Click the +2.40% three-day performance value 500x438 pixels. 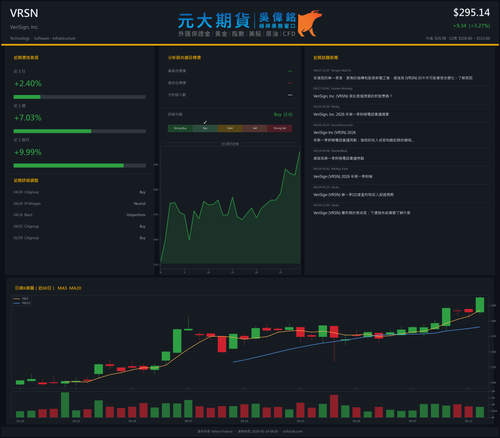28,83
